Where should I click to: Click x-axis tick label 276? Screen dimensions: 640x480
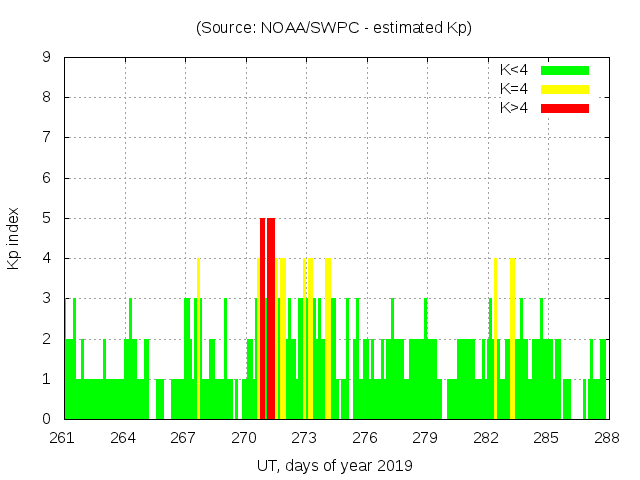click(x=365, y=438)
